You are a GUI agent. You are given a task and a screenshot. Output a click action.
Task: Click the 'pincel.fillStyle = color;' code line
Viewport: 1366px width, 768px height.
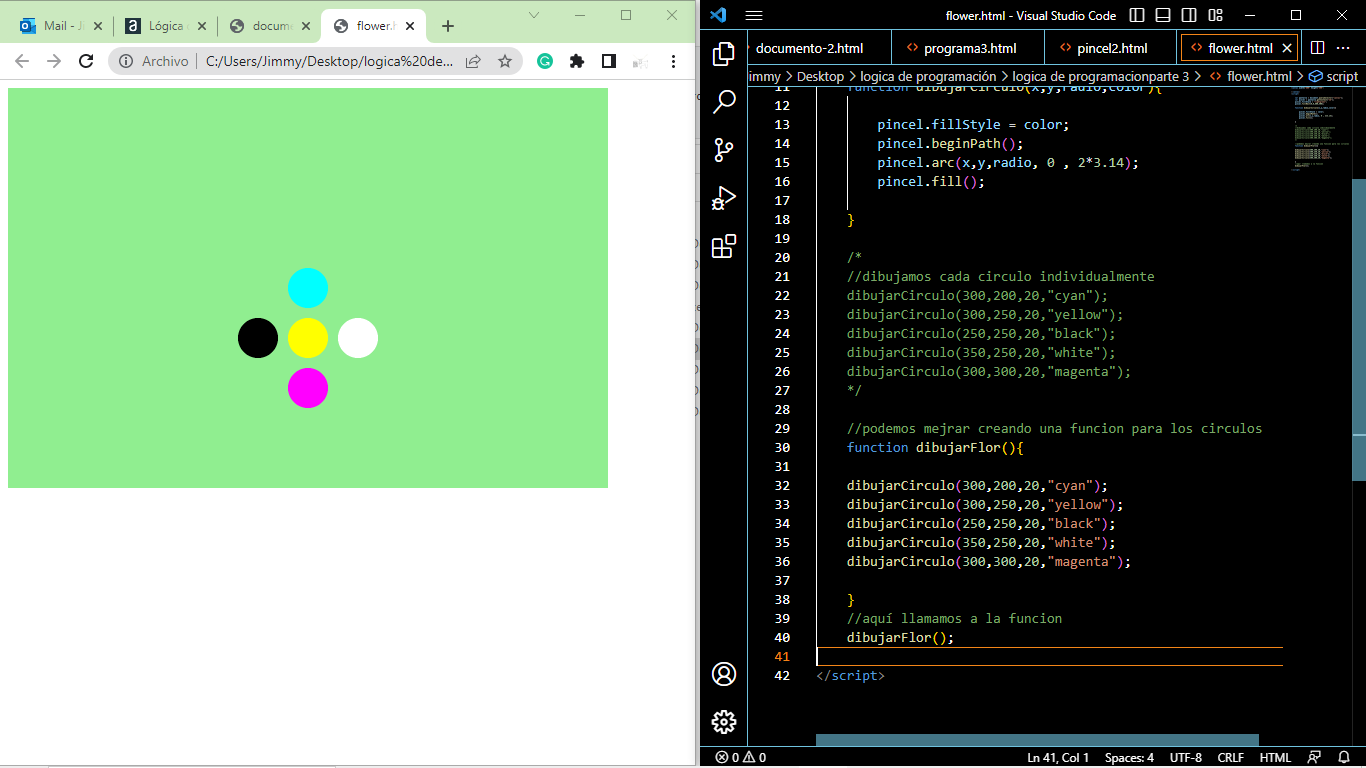[973, 124]
